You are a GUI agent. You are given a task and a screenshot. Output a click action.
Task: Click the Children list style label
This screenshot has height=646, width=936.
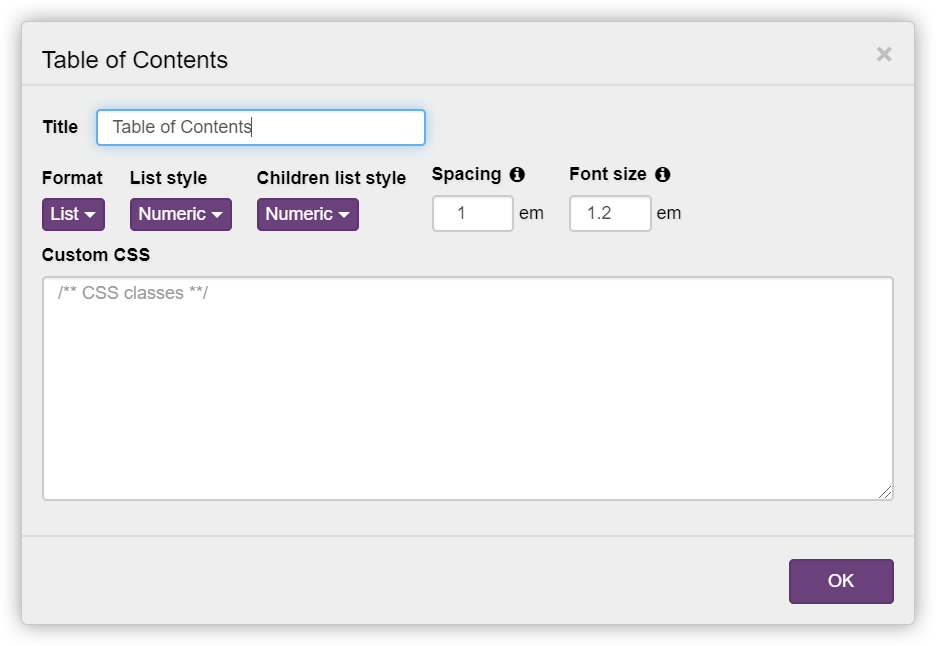coord(331,178)
